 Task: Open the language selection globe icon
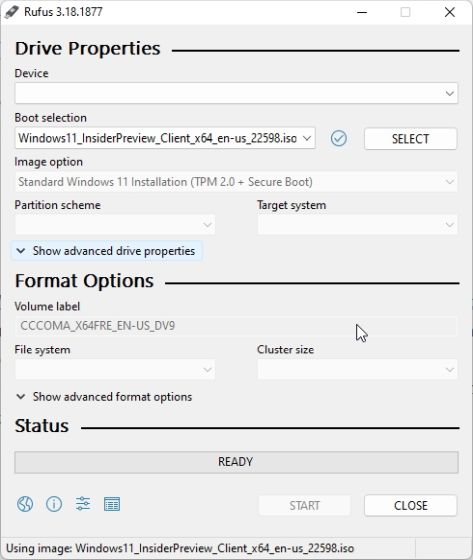coord(25,504)
